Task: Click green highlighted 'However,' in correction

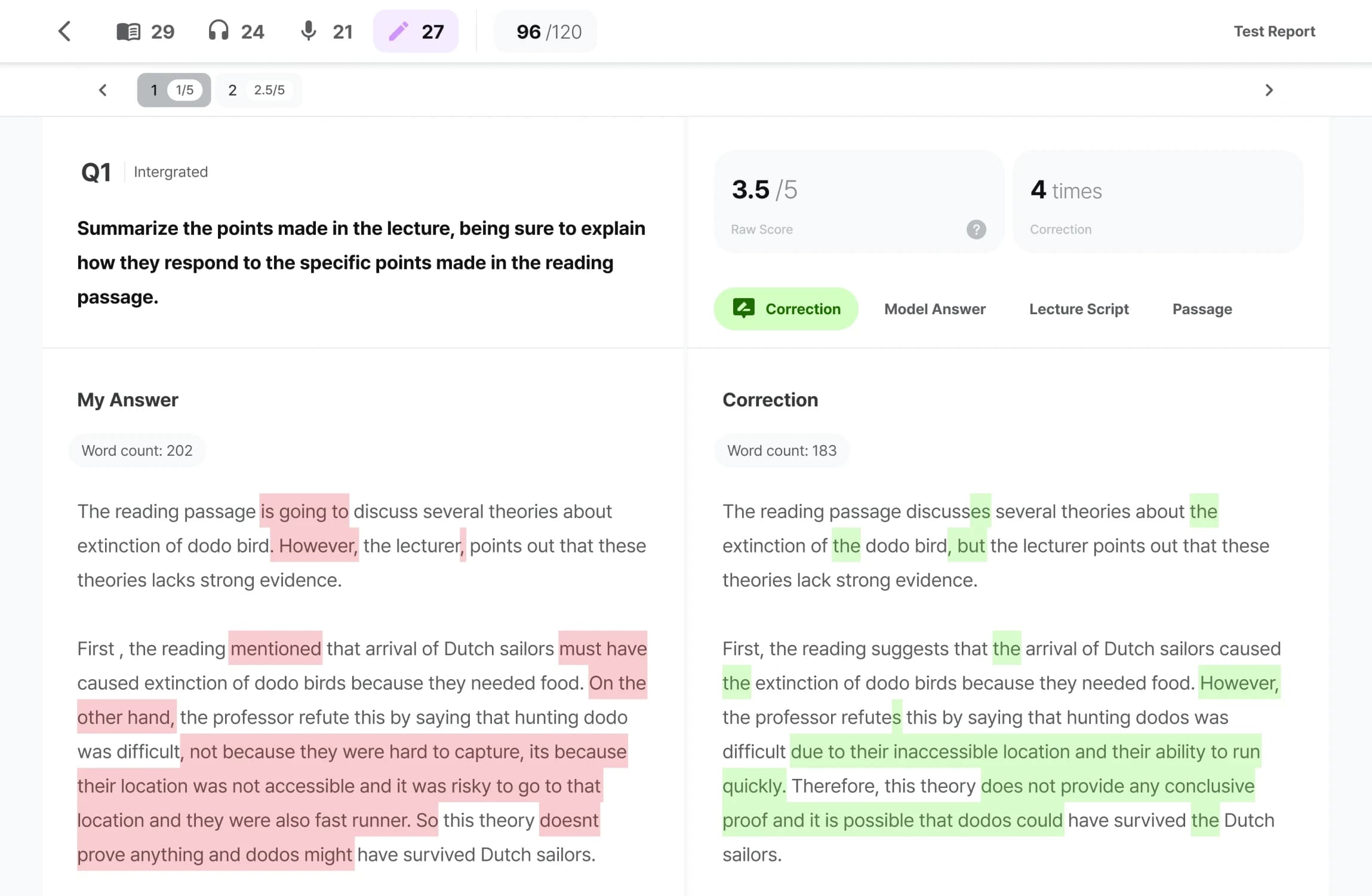Action: (1239, 683)
